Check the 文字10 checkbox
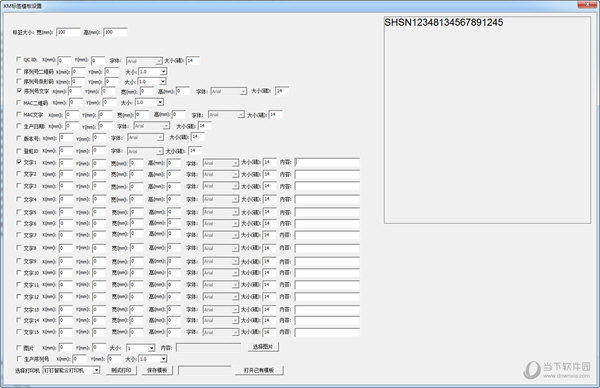 point(18,272)
